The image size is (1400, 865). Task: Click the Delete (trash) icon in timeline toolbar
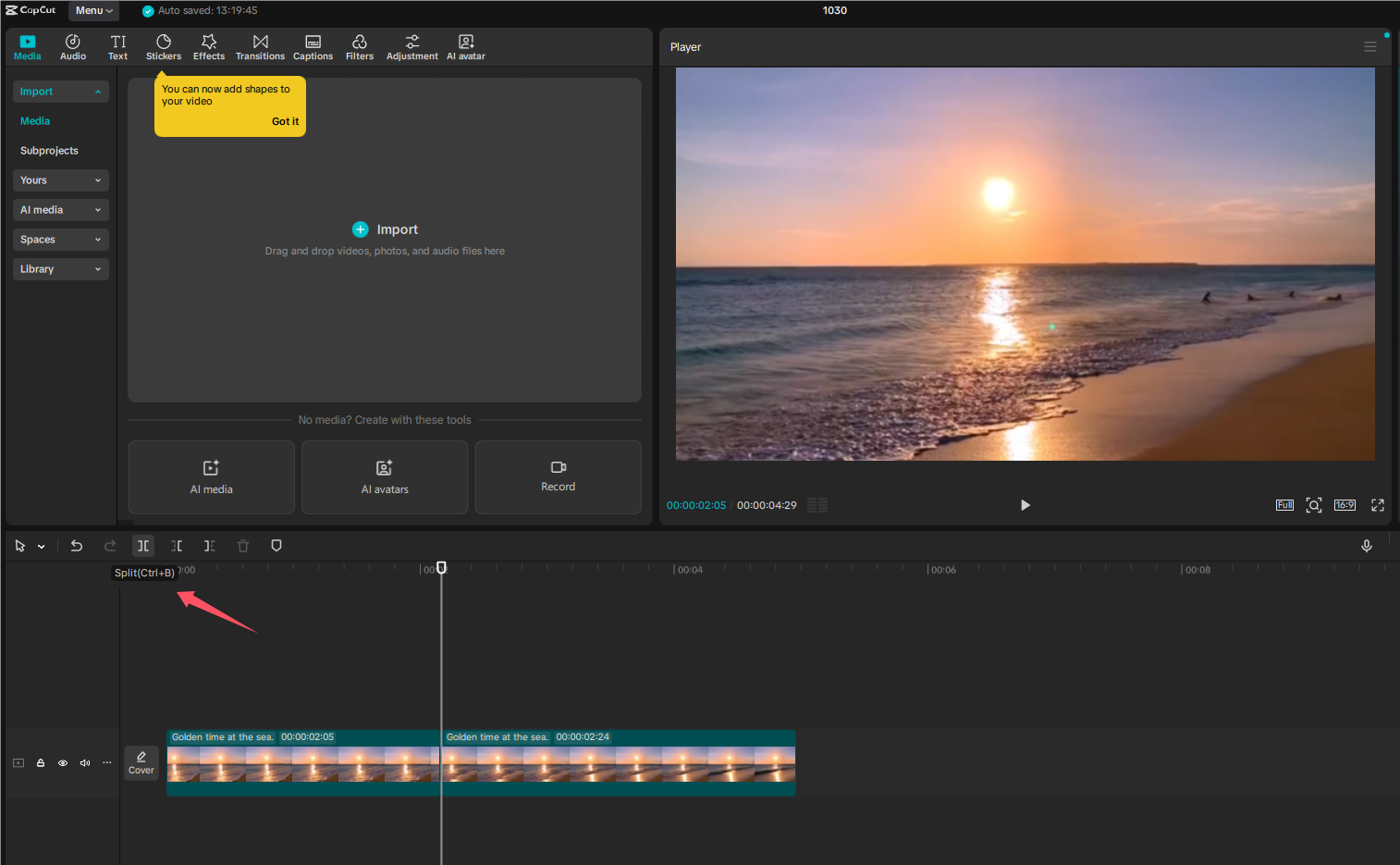click(242, 546)
